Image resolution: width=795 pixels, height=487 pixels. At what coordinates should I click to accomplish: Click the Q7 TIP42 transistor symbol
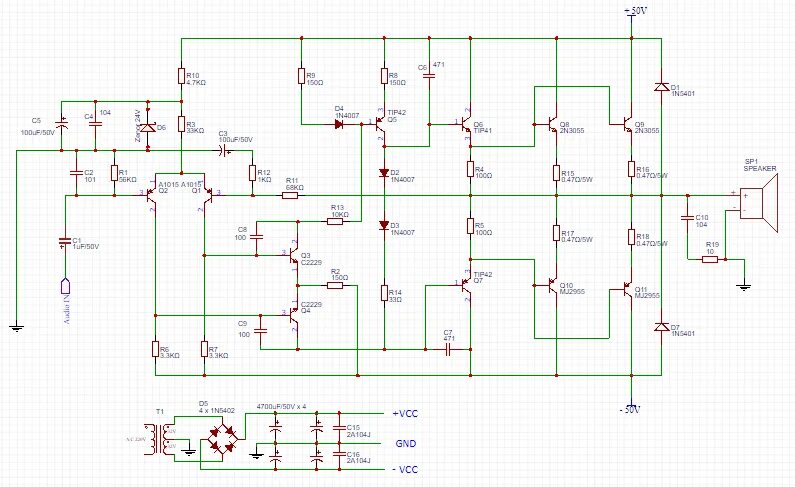click(465, 286)
